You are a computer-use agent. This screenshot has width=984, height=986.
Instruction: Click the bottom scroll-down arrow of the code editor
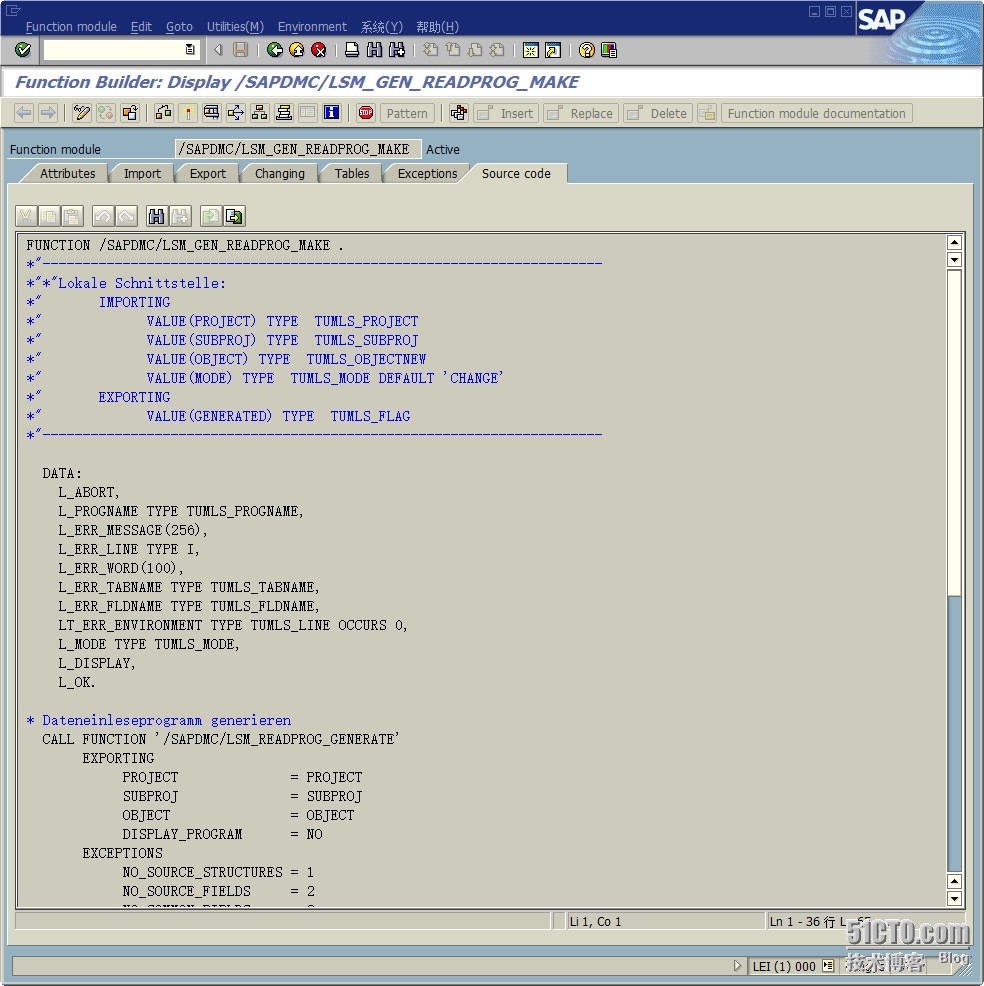coord(954,899)
